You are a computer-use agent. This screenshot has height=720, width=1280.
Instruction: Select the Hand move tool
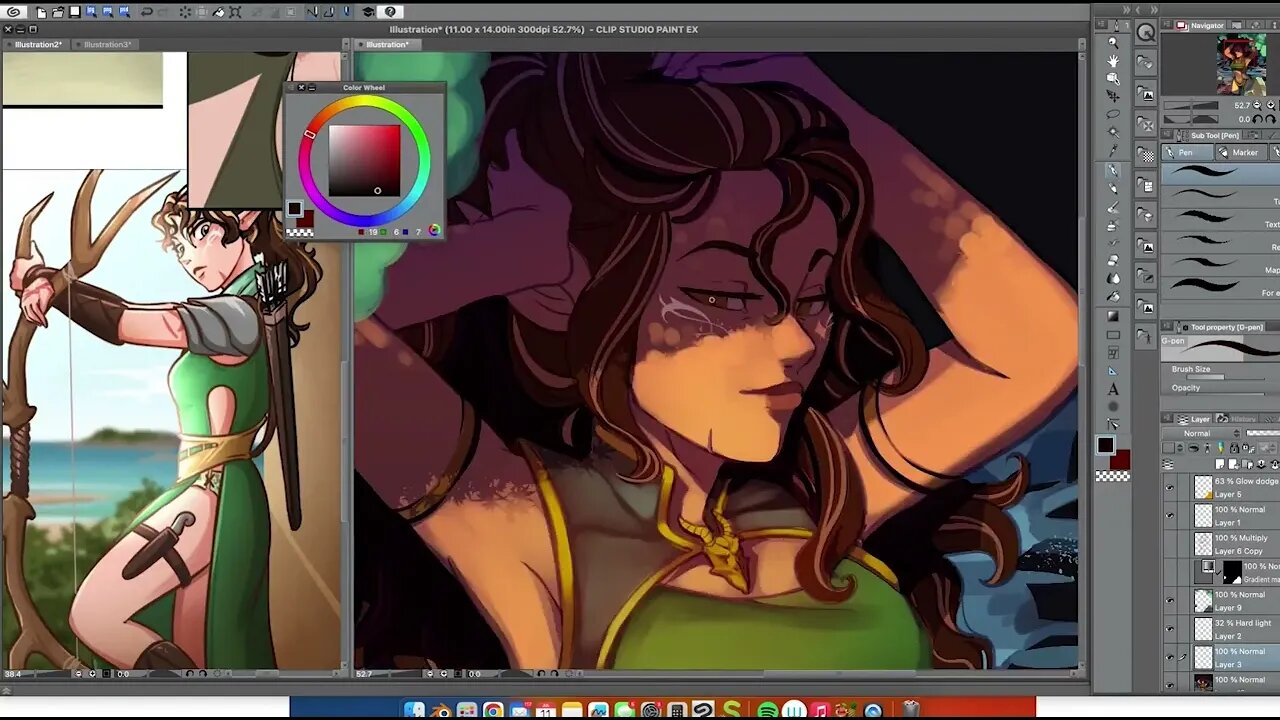(x=1113, y=61)
